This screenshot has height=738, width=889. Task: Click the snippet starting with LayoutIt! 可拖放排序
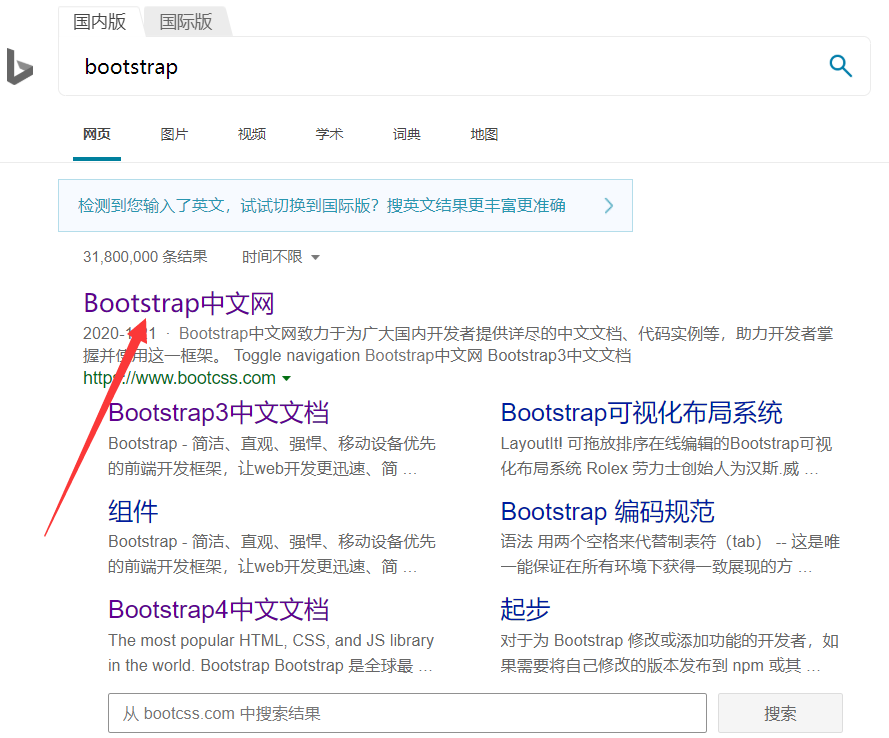666,456
